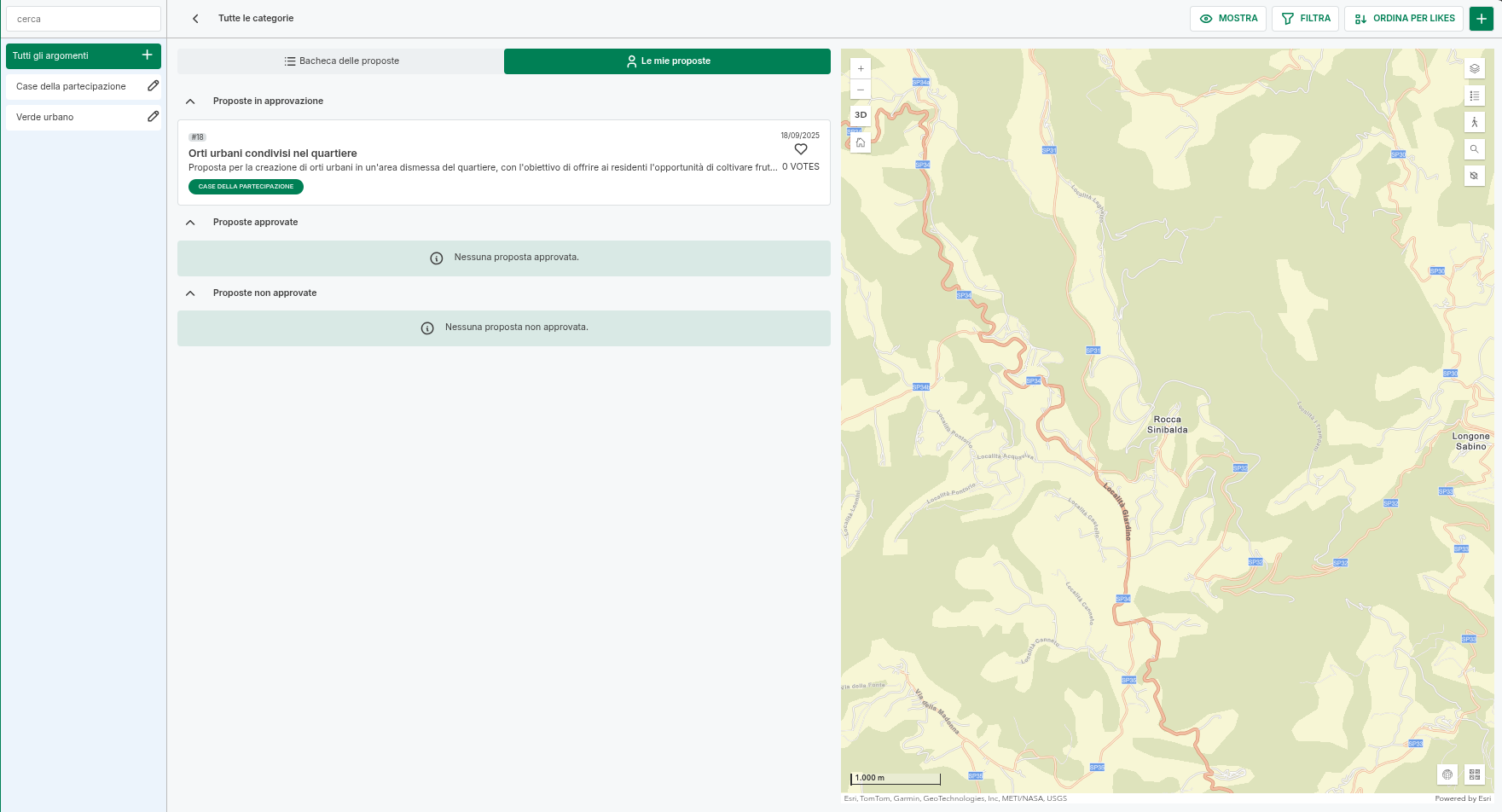Select the Le mie proposte tab
The image size is (1502, 812).
(x=667, y=61)
